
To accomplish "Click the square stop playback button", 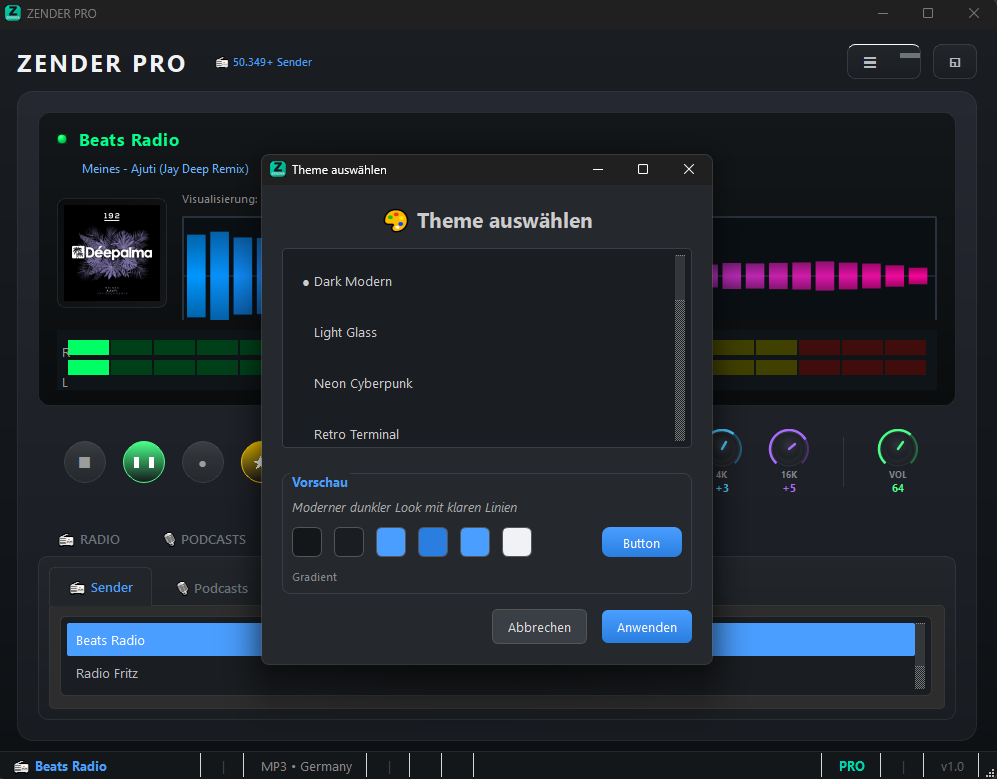I will click(85, 463).
